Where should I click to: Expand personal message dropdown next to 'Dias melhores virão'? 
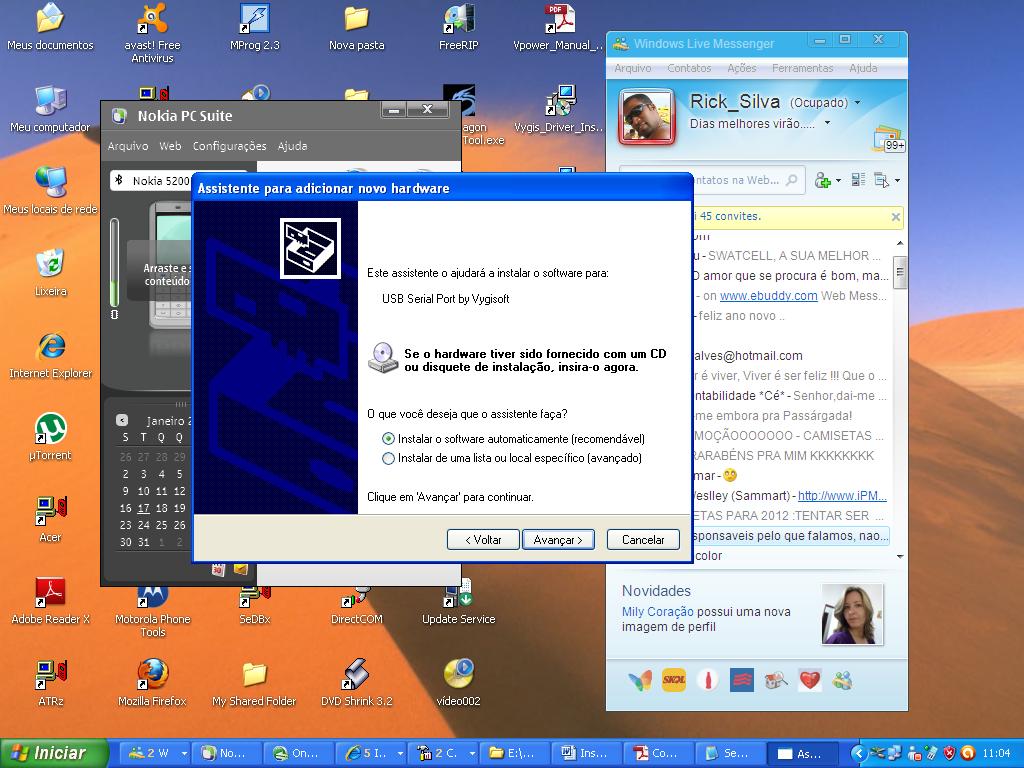pos(827,123)
